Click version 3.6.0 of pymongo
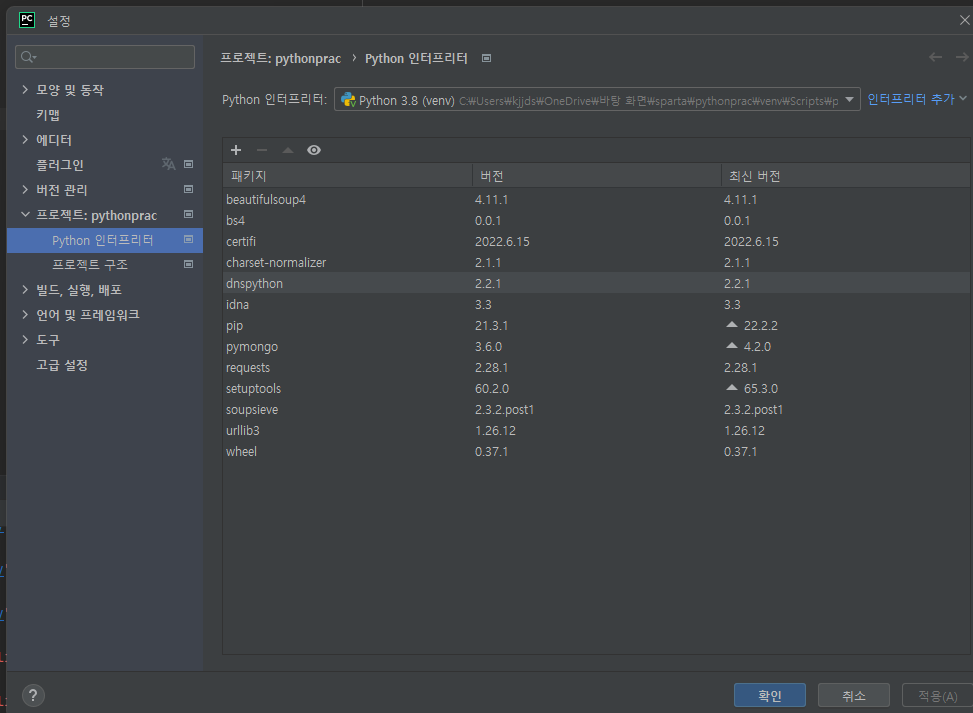The height and width of the screenshot is (713, 973). [x=488, y=347]
